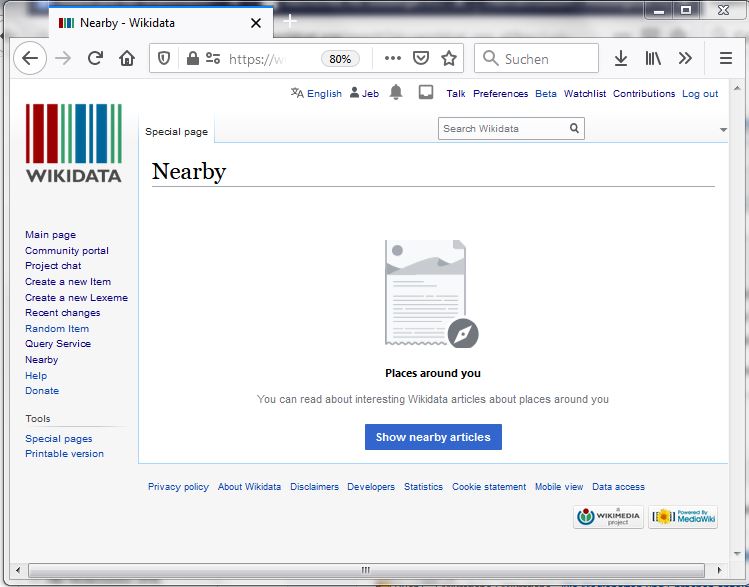749x587 pixels.
Task: Go to the browser home page icon
Action: [127, 59]
